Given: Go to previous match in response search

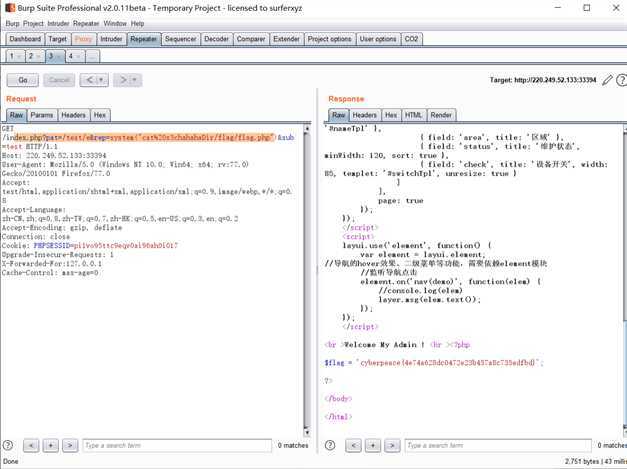Looking at the screenshot, I should [x=353, y=445].
